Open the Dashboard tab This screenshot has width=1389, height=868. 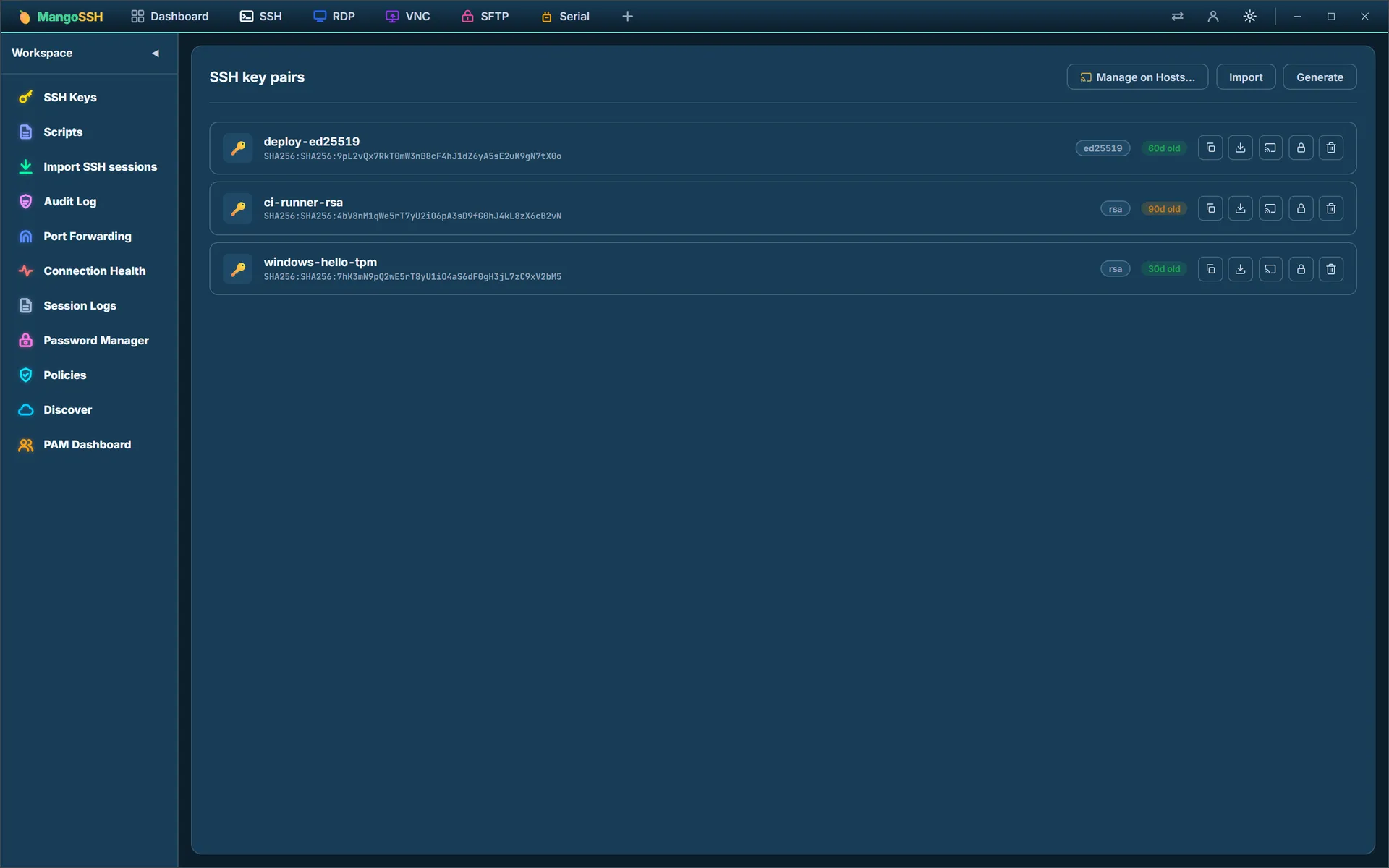(x=170, y=16)
